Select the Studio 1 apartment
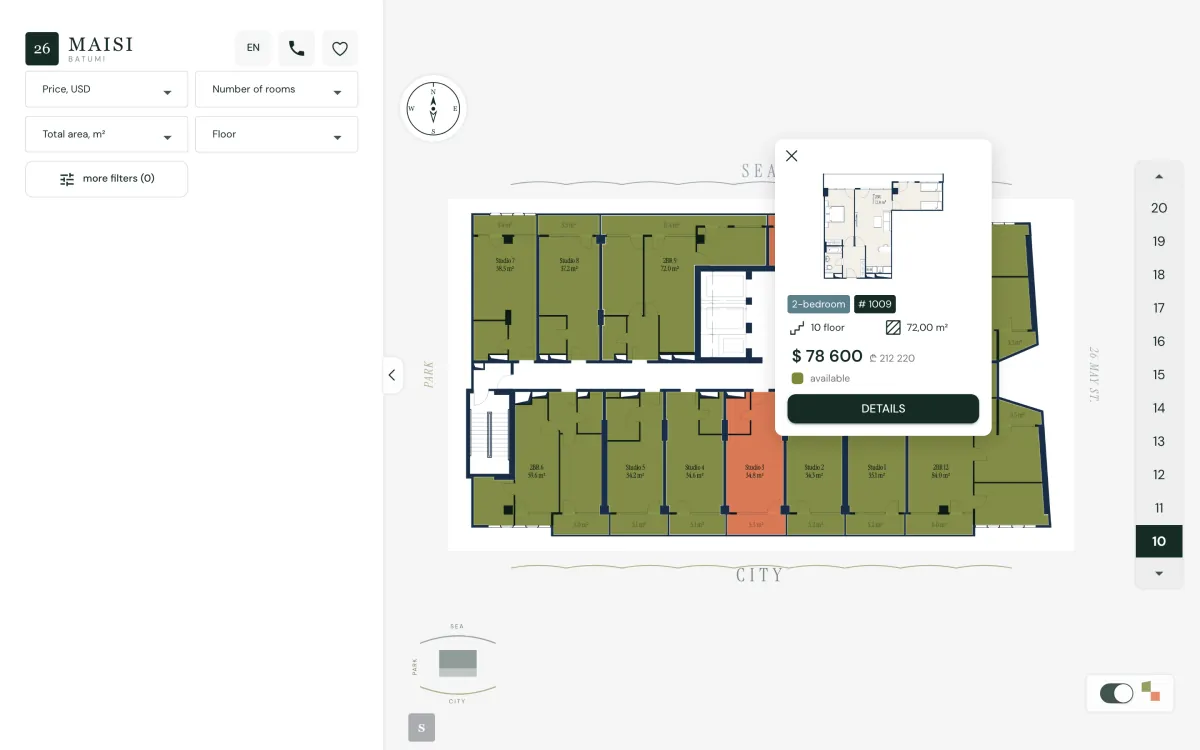 click(876, 470)
